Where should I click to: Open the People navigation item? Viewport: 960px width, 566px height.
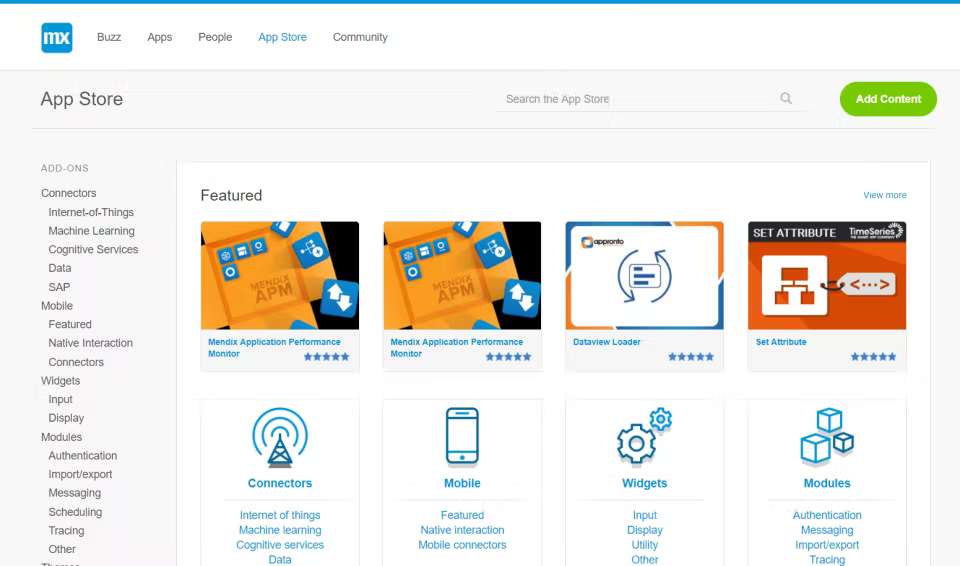coord(215,37)
